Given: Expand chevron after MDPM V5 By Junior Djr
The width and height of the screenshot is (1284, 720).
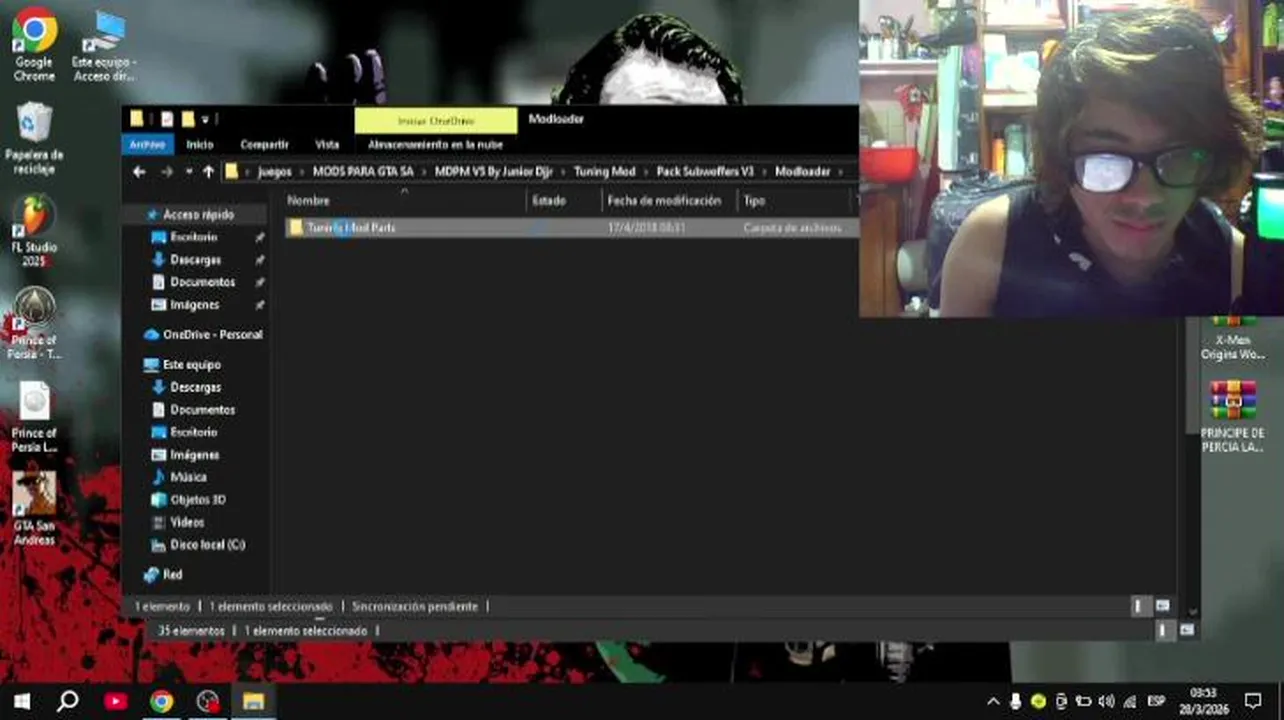Looking at the screenshot, I should [563, 172].
